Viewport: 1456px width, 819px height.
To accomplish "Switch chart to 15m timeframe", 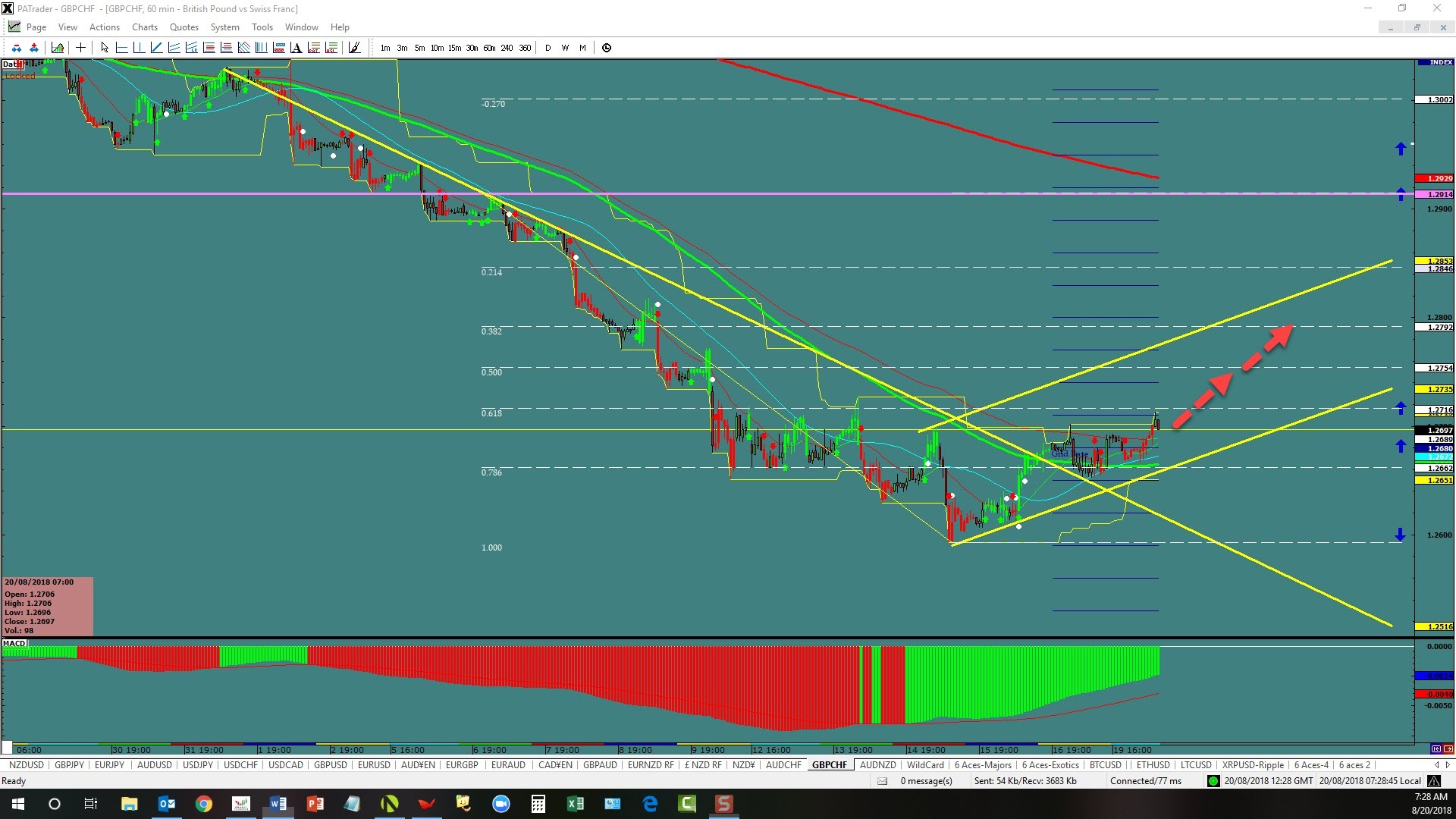I will point(454,48).
